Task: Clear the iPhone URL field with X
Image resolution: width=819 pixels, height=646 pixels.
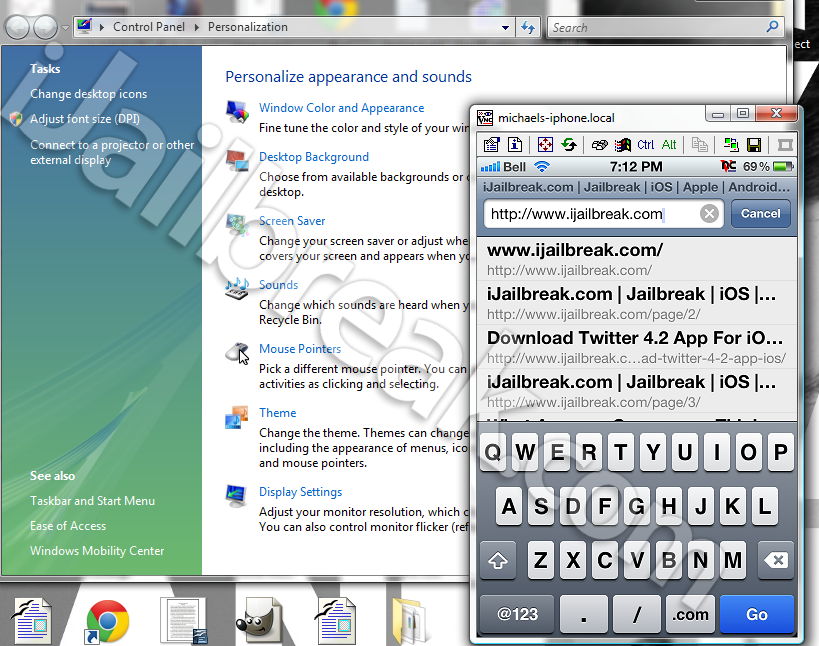Action: [x=709, y=214]
